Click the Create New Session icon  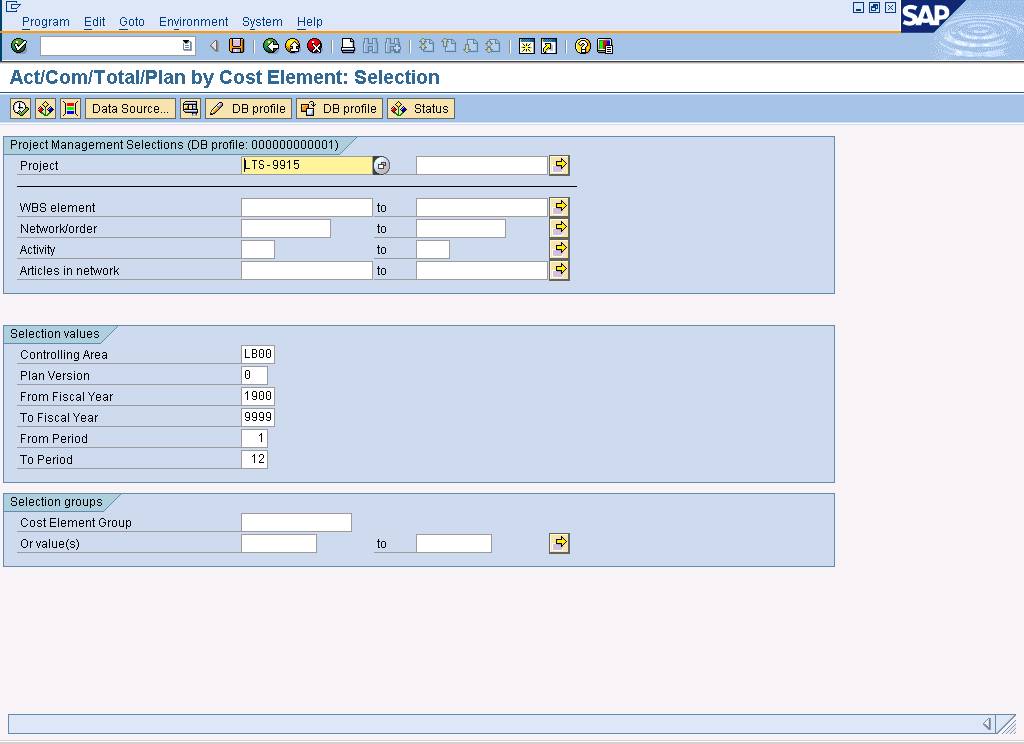[x=526, y=46]
